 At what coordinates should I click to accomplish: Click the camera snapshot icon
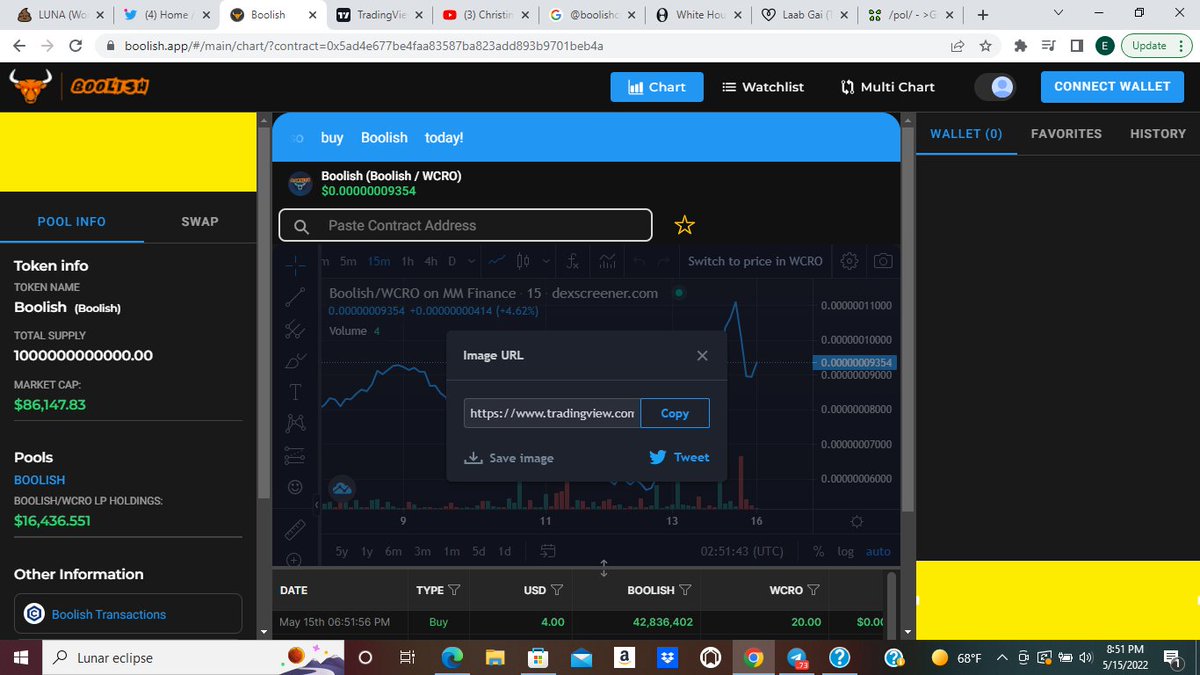(x=883, y=261)
